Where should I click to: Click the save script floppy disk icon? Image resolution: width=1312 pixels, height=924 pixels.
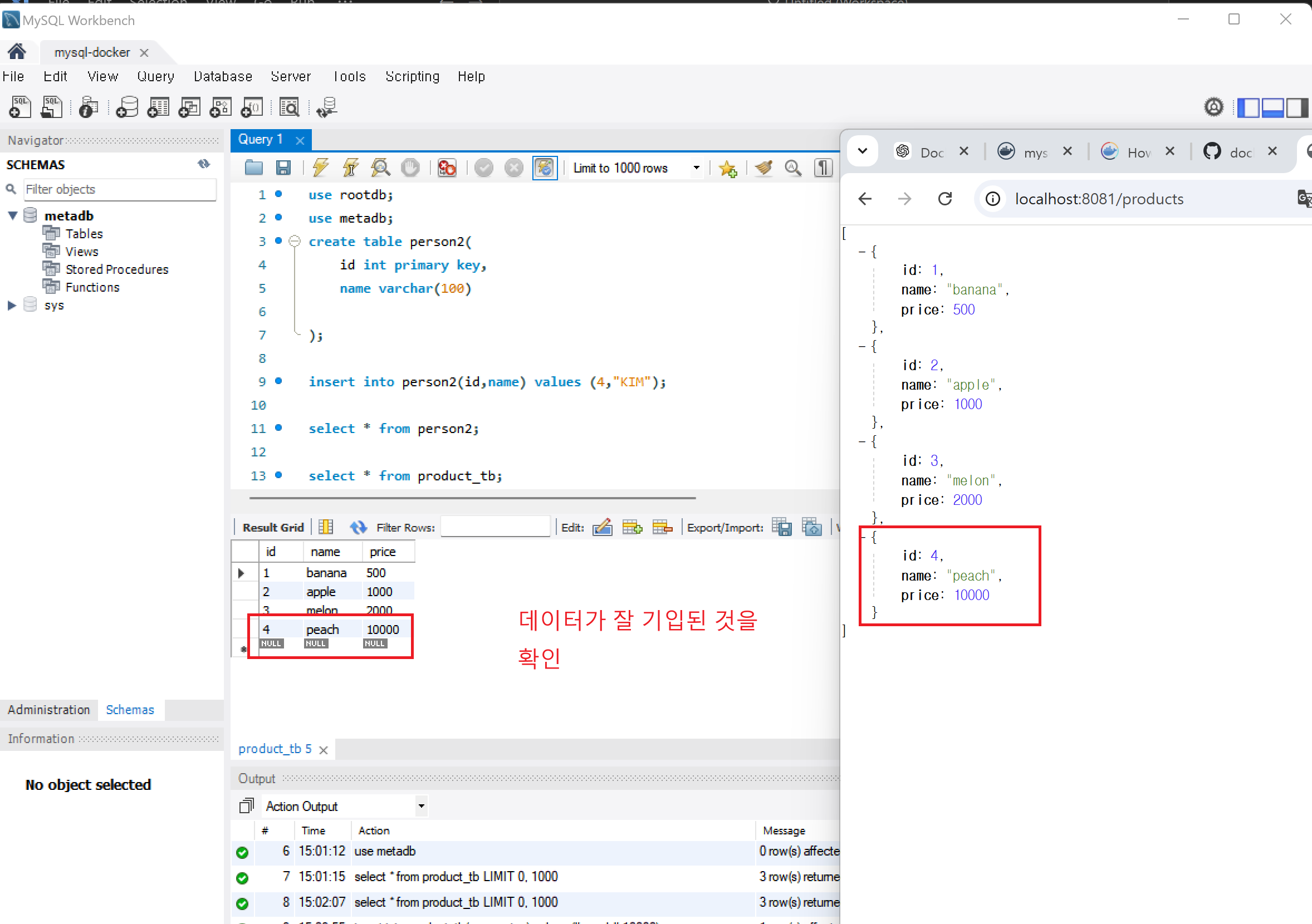[283, 168]
